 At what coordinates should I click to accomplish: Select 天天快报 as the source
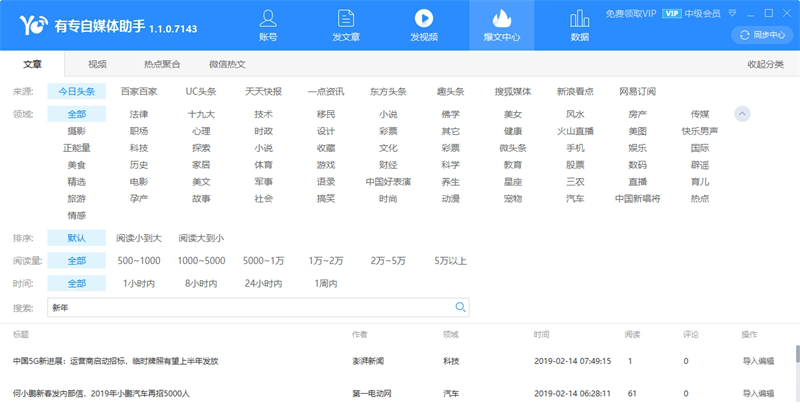click(263, 91)
